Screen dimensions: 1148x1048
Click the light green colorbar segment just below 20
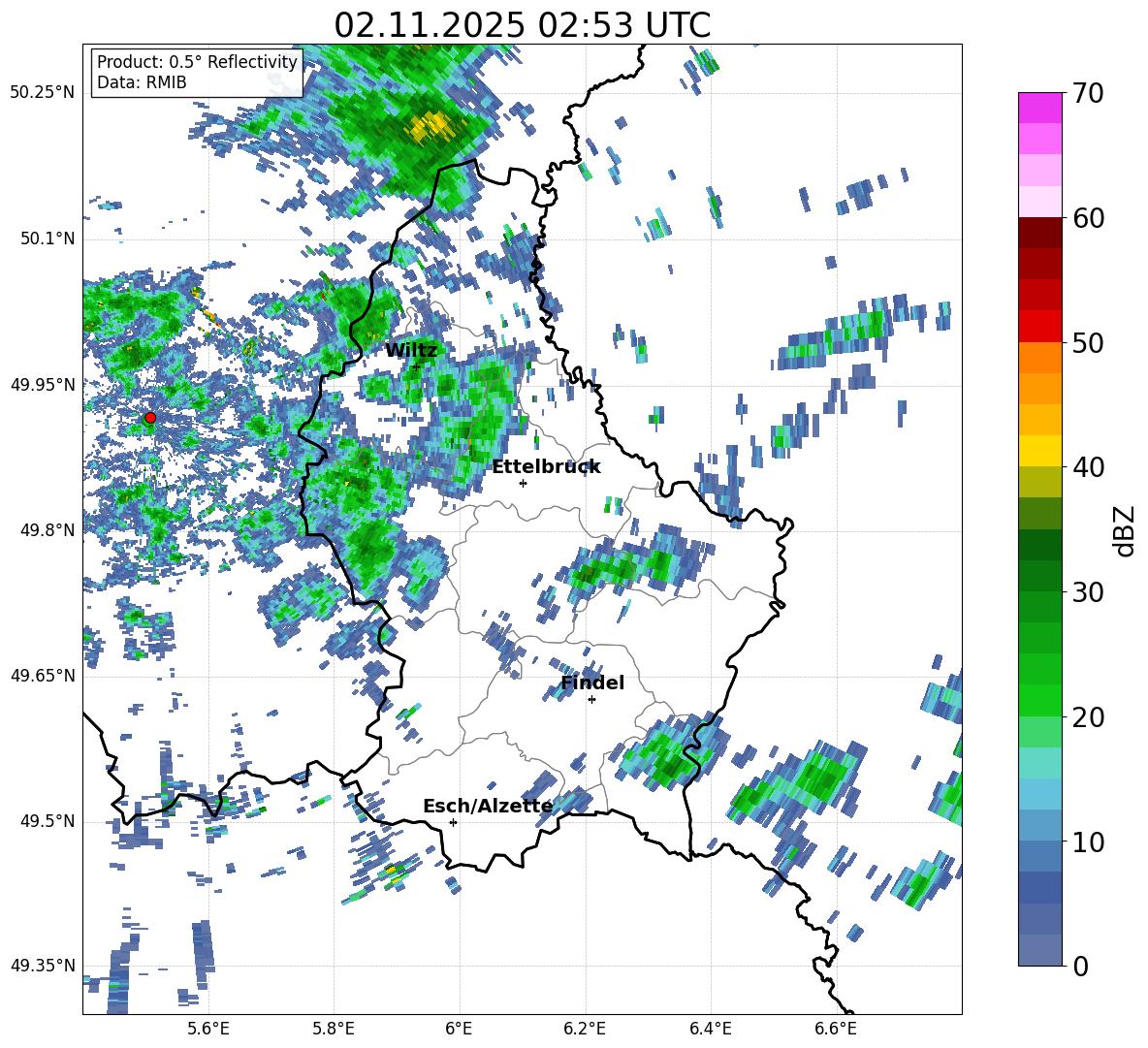coord(1039,732)
